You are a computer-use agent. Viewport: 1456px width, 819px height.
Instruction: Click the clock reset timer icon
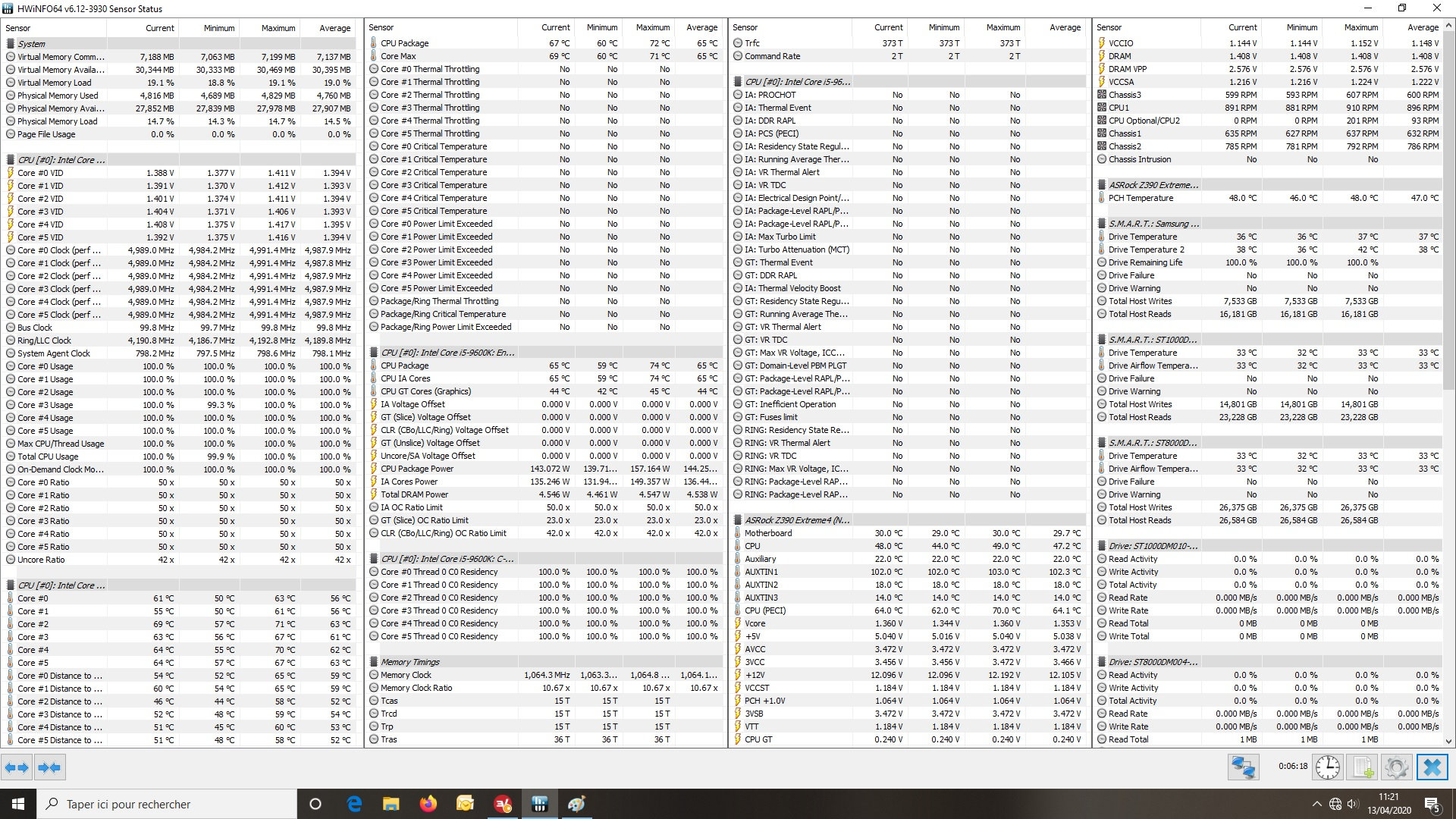click(1327, 767)
